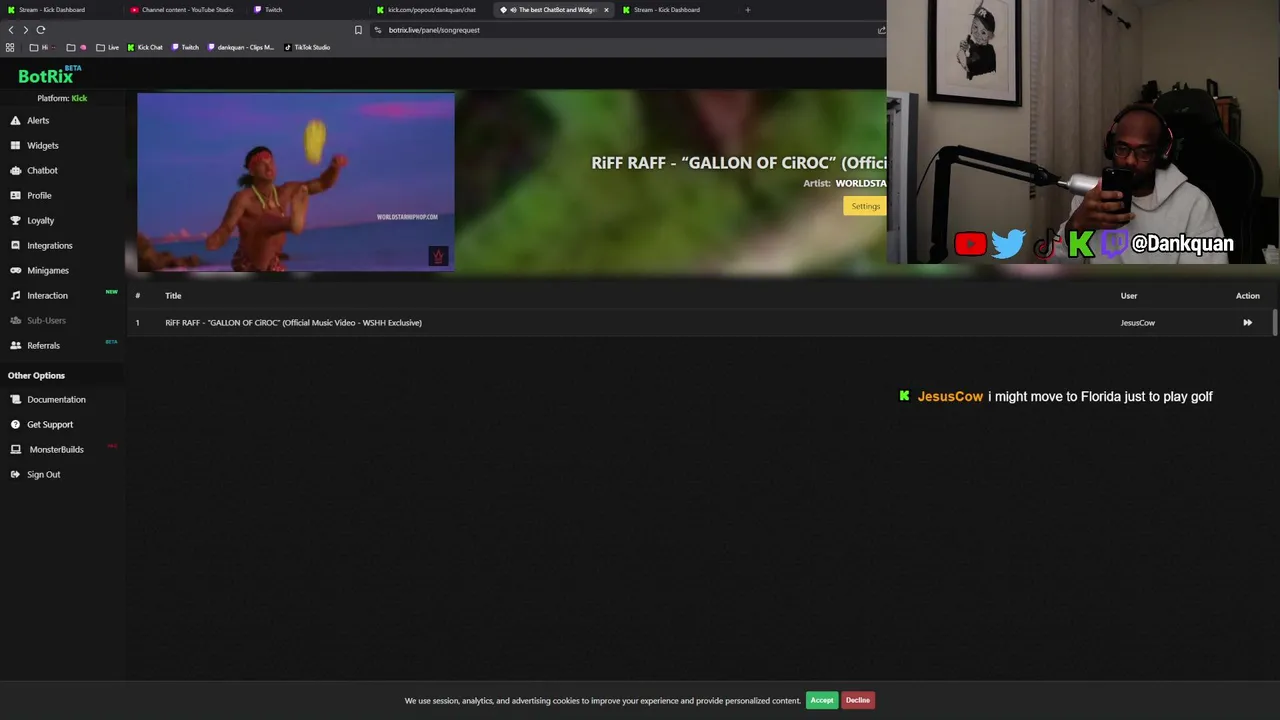The height and width of the screenshot is (720, 1280).
Task: Decline cookies with the red Decline button
Action: tap(858, 700)
